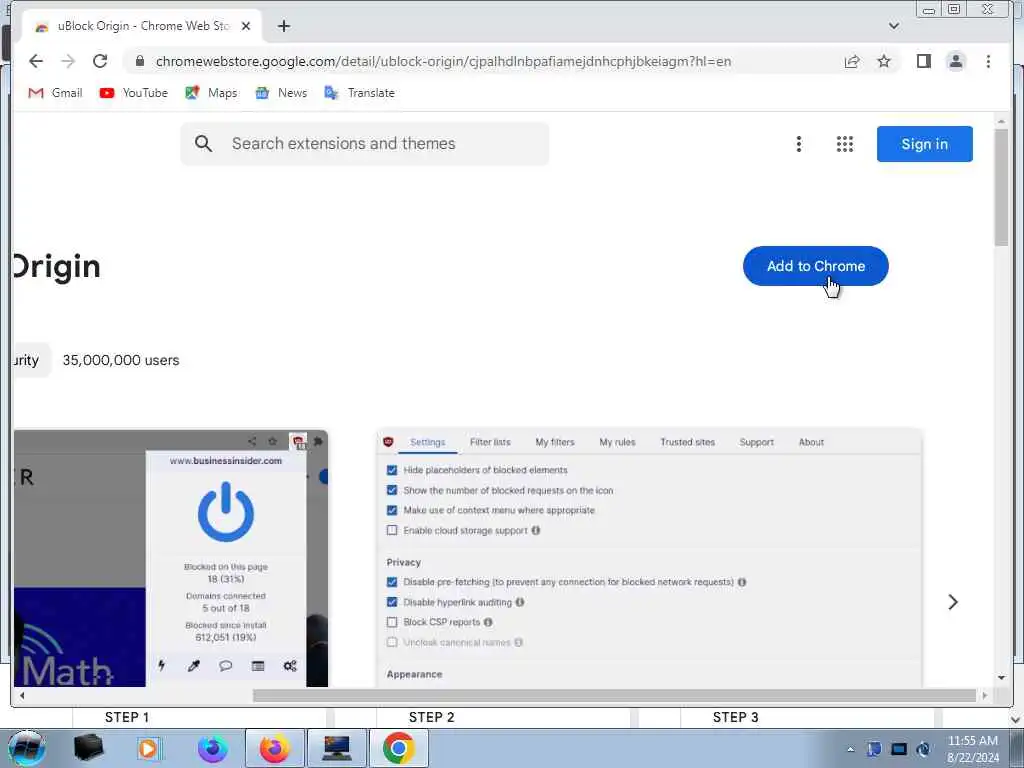Focus the Search extensions and themes field
The height and width of the screenshot is (768, 1024).
tap(364, 144)
